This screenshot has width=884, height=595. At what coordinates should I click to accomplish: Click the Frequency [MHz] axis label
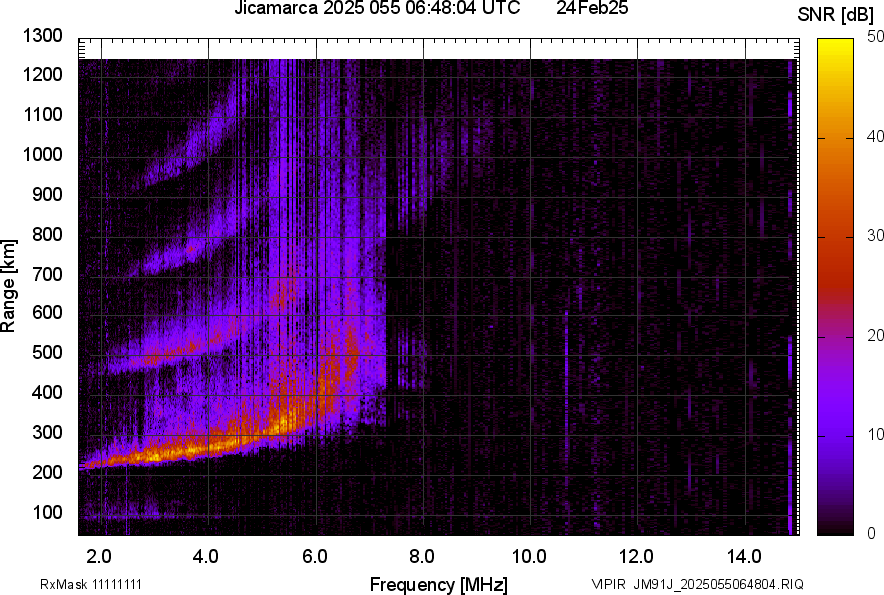pos(438,584)
